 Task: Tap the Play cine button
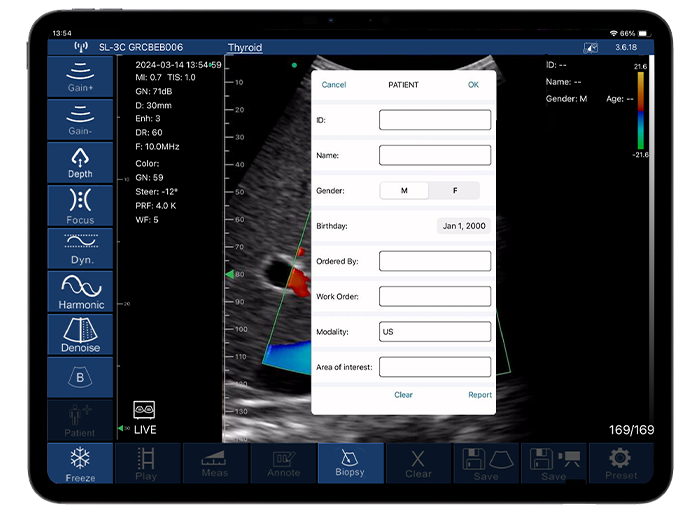tap(147, 463)
